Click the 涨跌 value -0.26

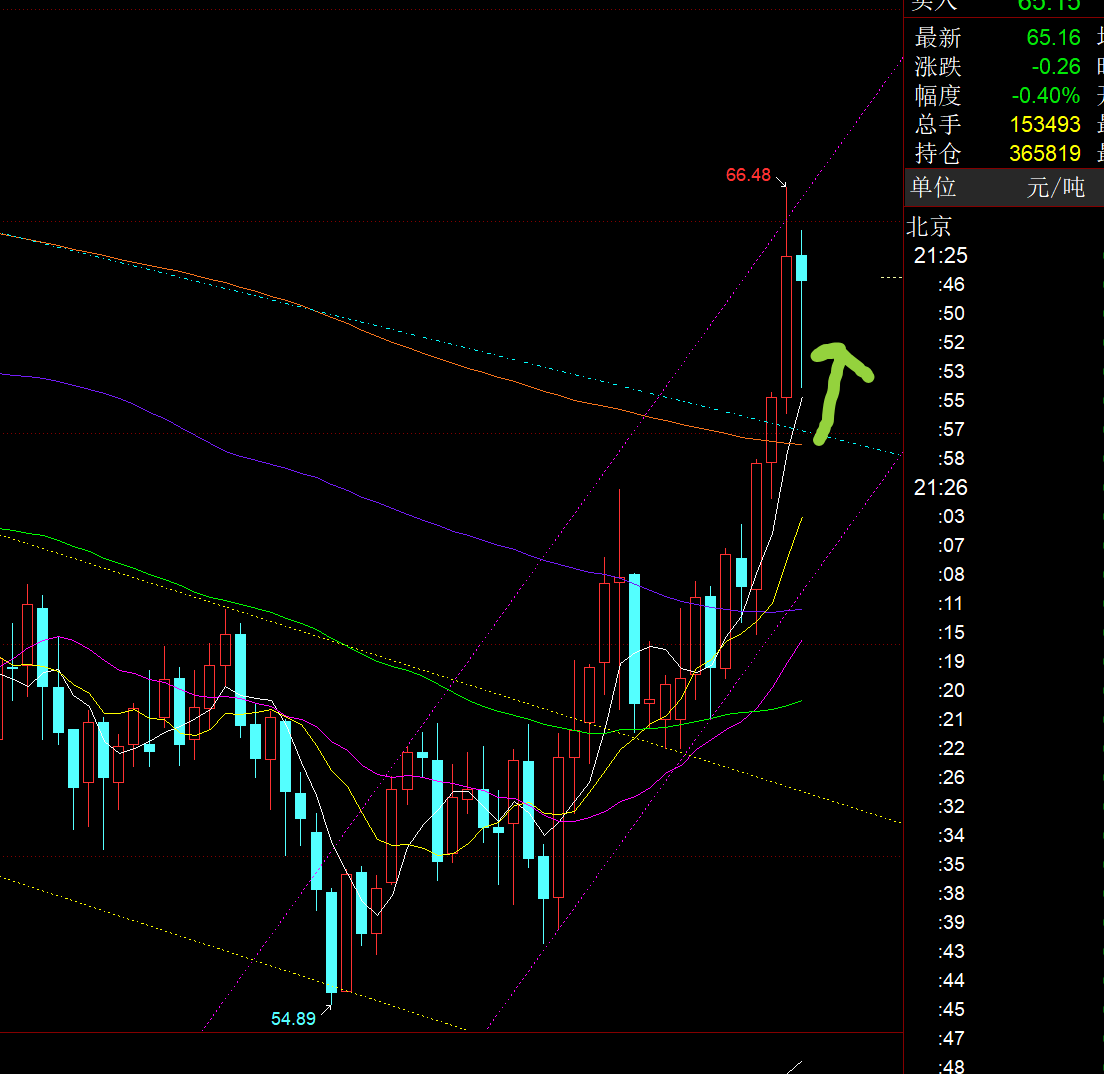tap(1056, 67)
